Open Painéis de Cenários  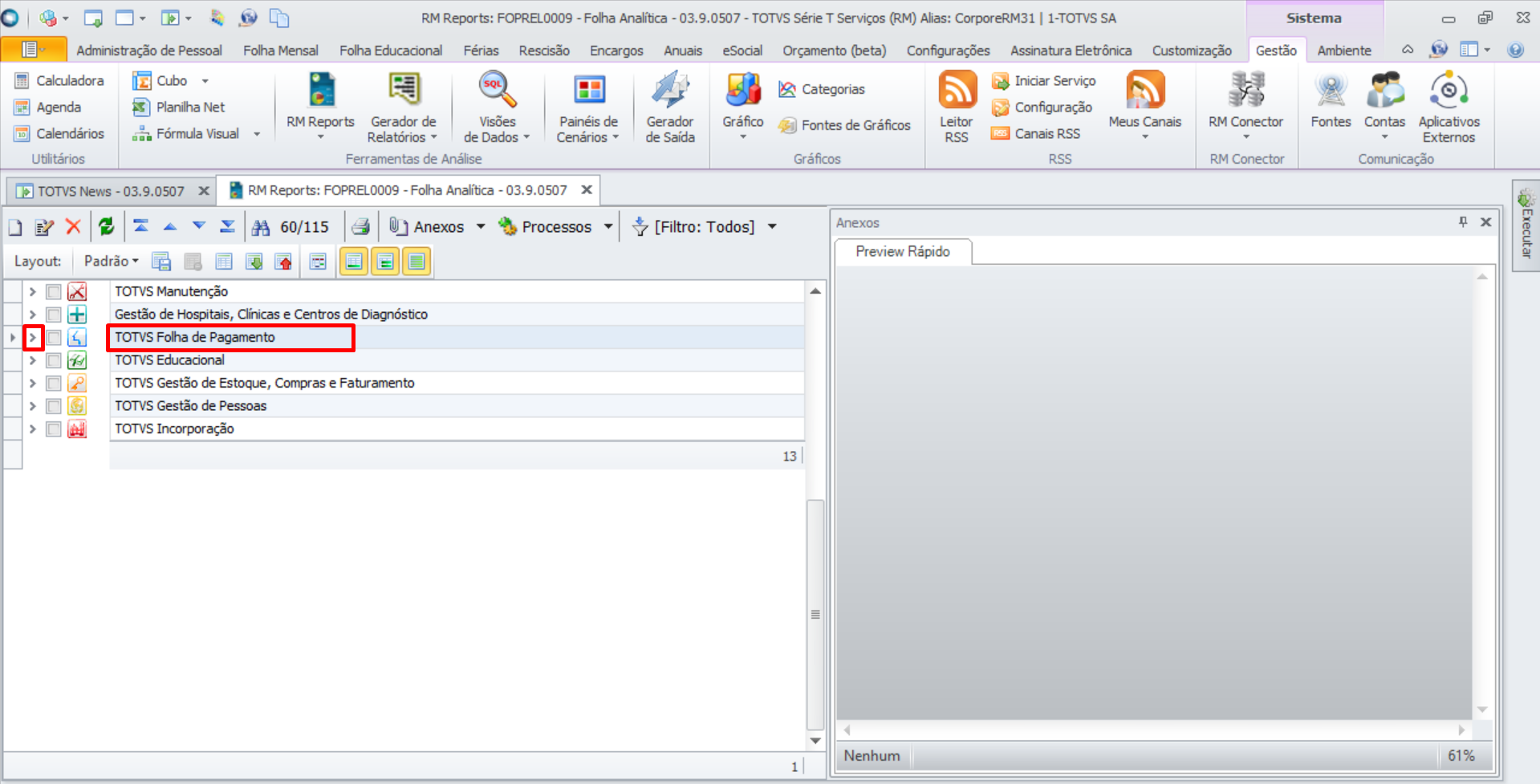coord(588,107)
